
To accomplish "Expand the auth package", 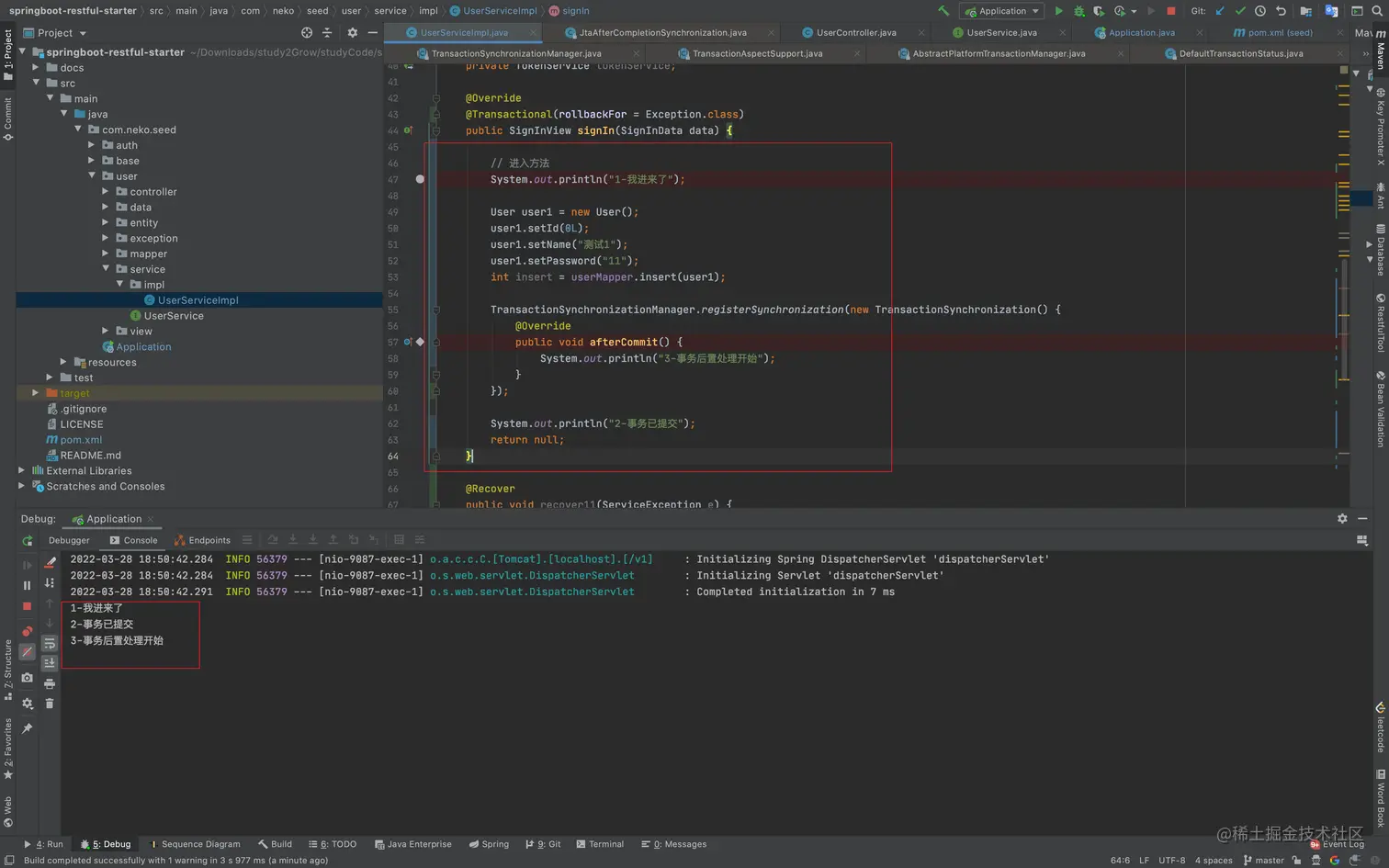I will [x=91, y=145].
